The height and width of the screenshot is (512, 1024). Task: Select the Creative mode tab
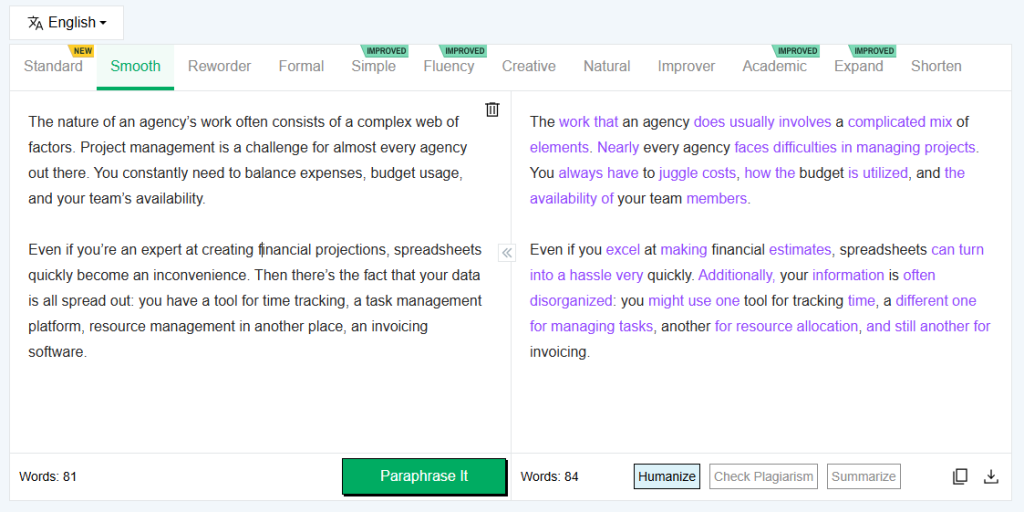point(528,66)
